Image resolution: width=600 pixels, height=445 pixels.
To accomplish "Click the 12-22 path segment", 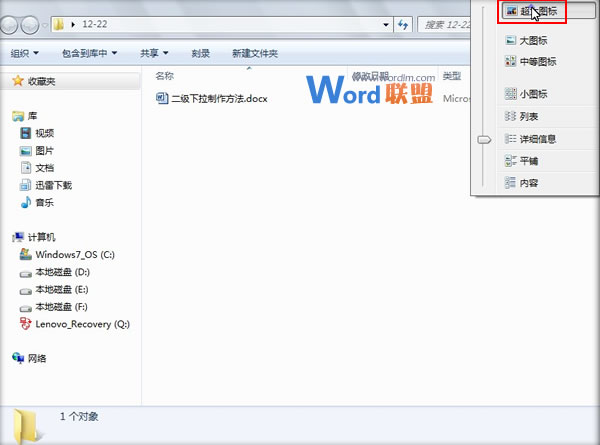I will click(x=95, y=24).
